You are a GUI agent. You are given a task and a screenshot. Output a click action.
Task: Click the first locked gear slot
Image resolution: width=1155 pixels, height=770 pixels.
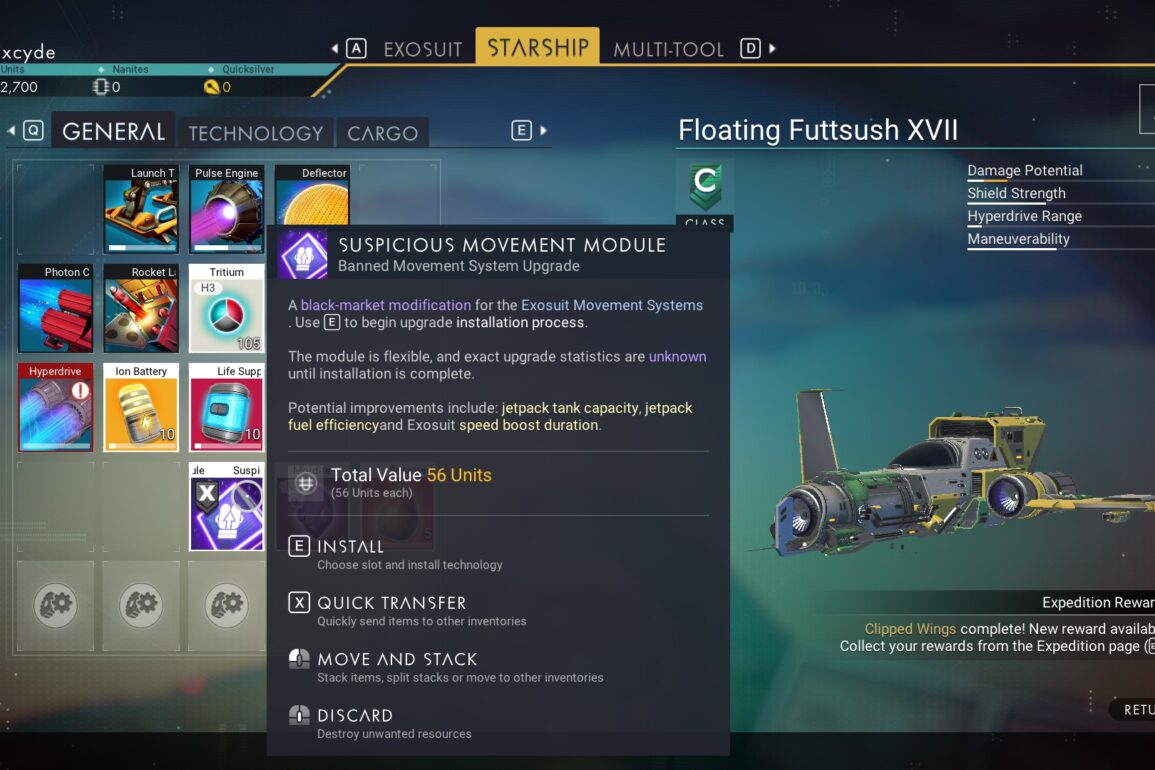(55, 605)
